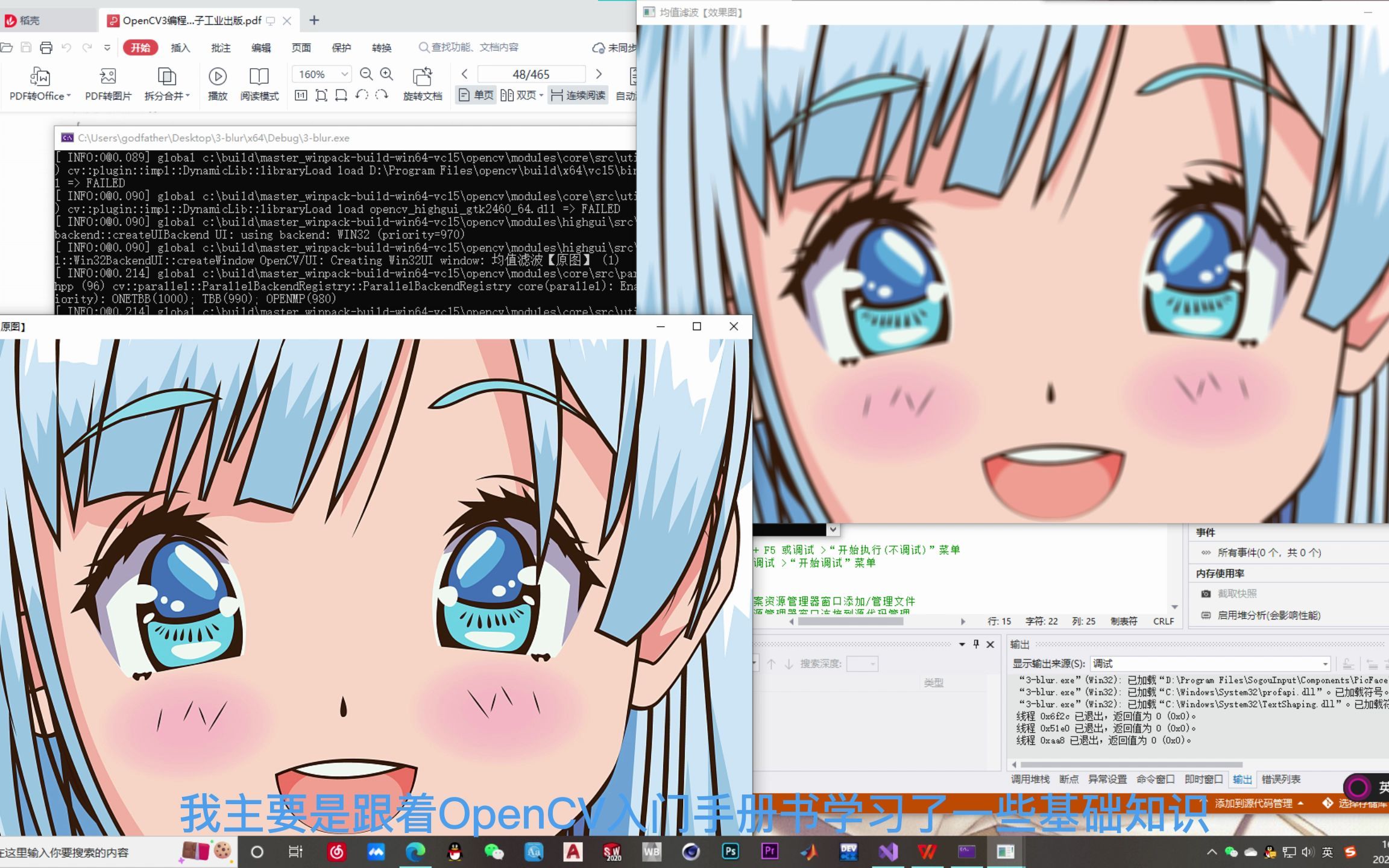The width and height of the screenshot is (1389, 868).
Task: Open WeChat from the taskbar
Action: (x=494, y=851)
